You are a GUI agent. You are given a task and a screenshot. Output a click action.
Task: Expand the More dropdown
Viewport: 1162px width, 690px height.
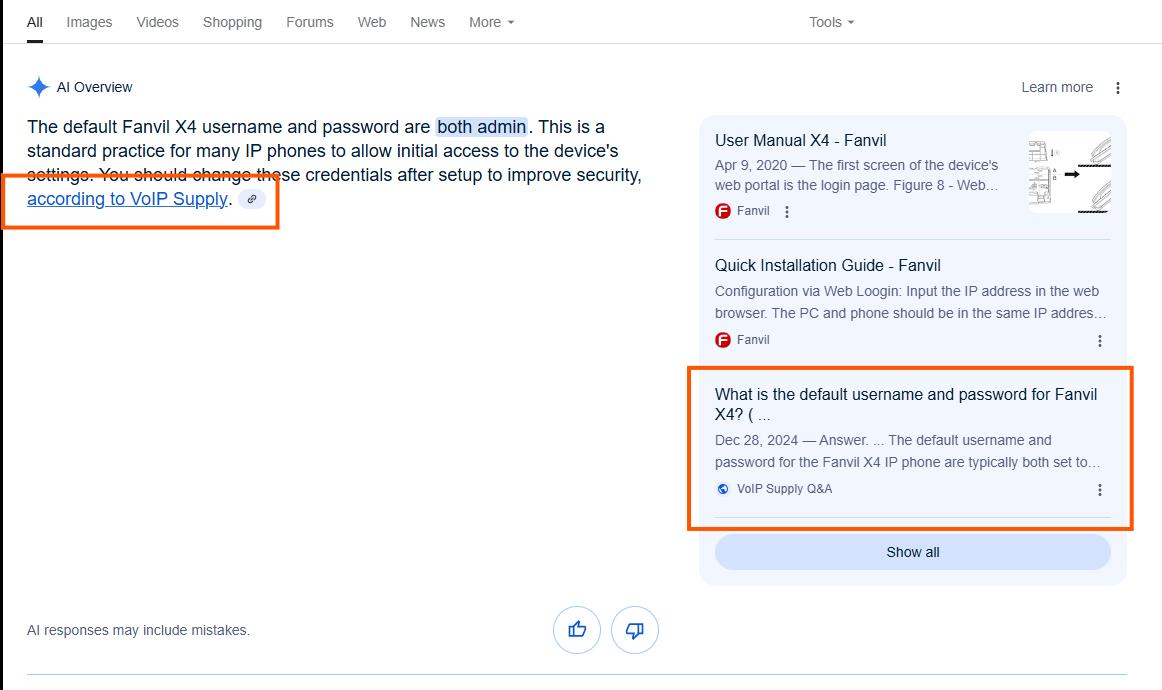point(491,22)
